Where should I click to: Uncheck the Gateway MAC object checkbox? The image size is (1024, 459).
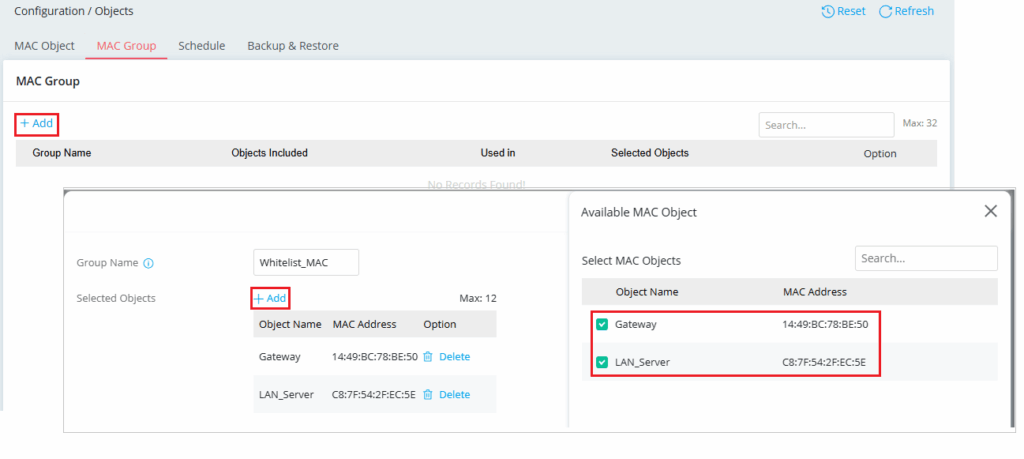click(x=602, y=324)
